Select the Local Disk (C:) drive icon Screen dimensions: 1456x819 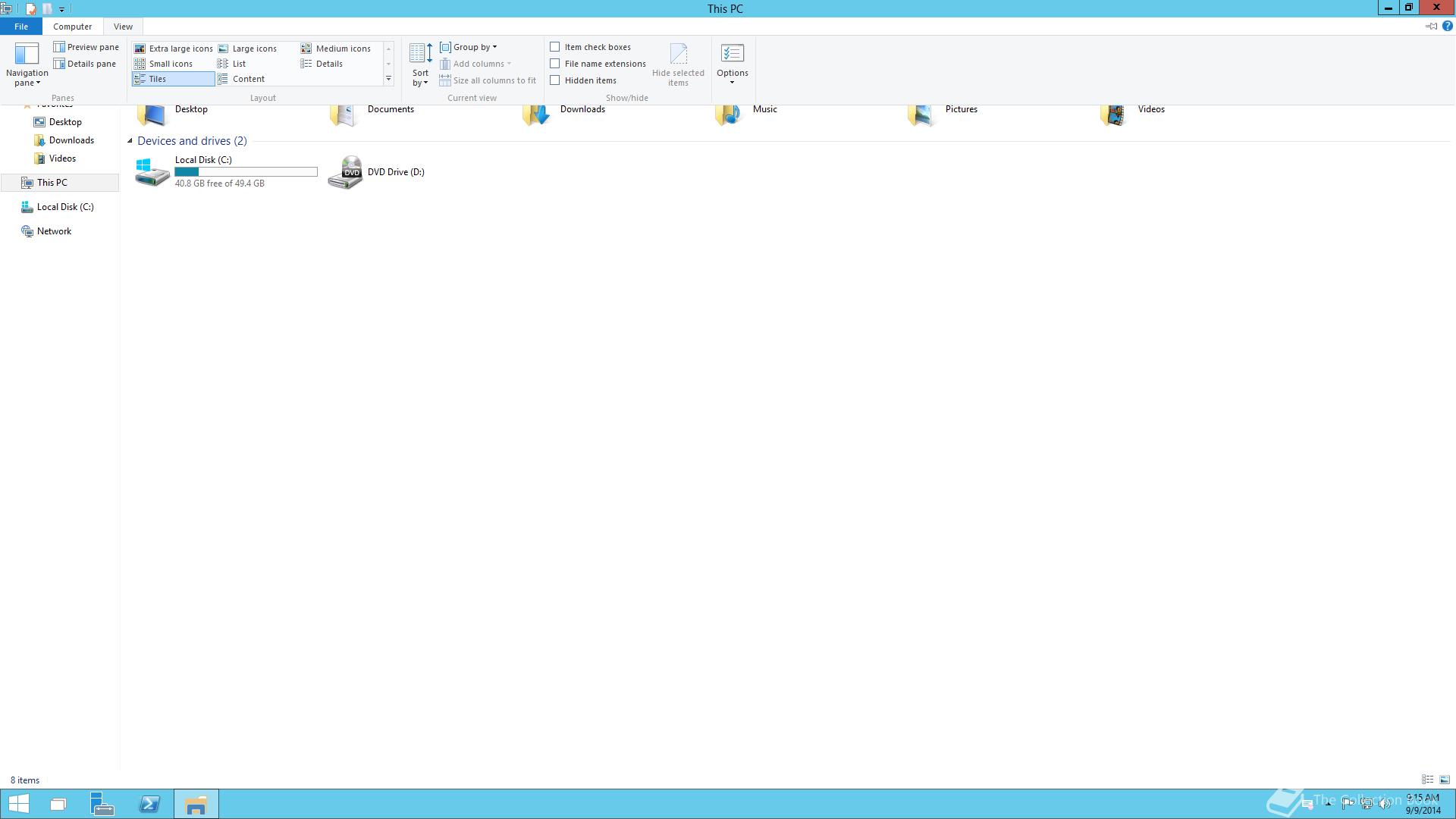click(152, 172)
